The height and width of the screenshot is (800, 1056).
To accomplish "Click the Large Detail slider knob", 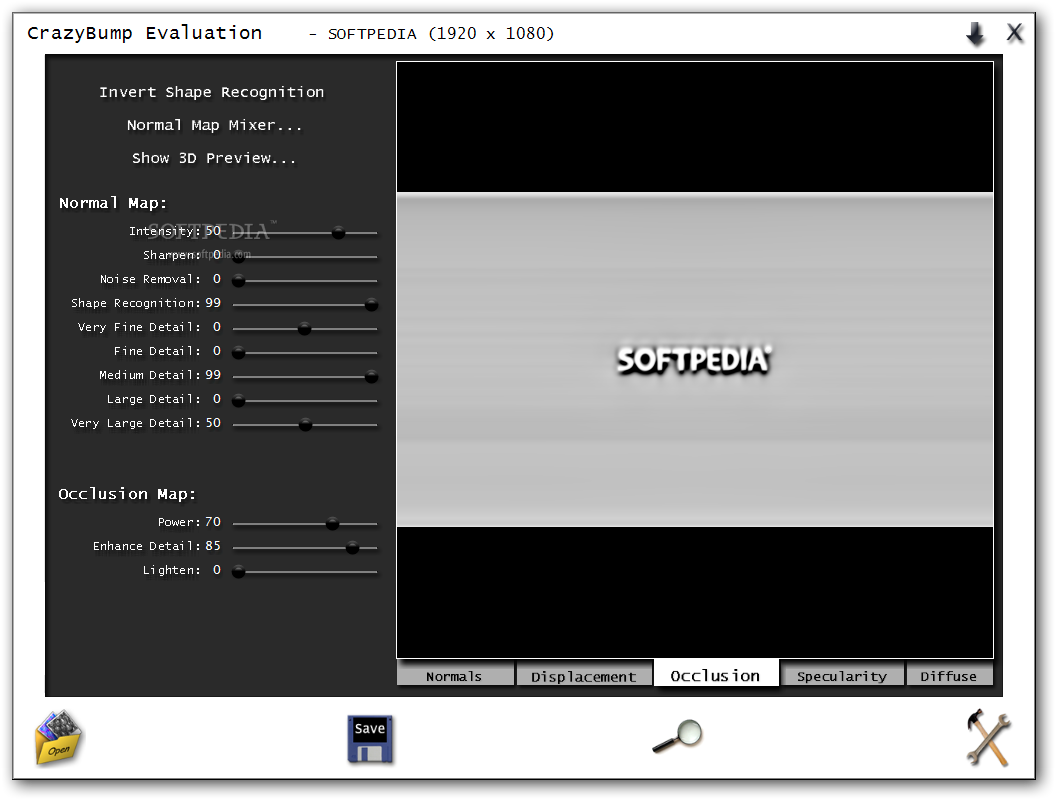I will click(x=238, y=401).
